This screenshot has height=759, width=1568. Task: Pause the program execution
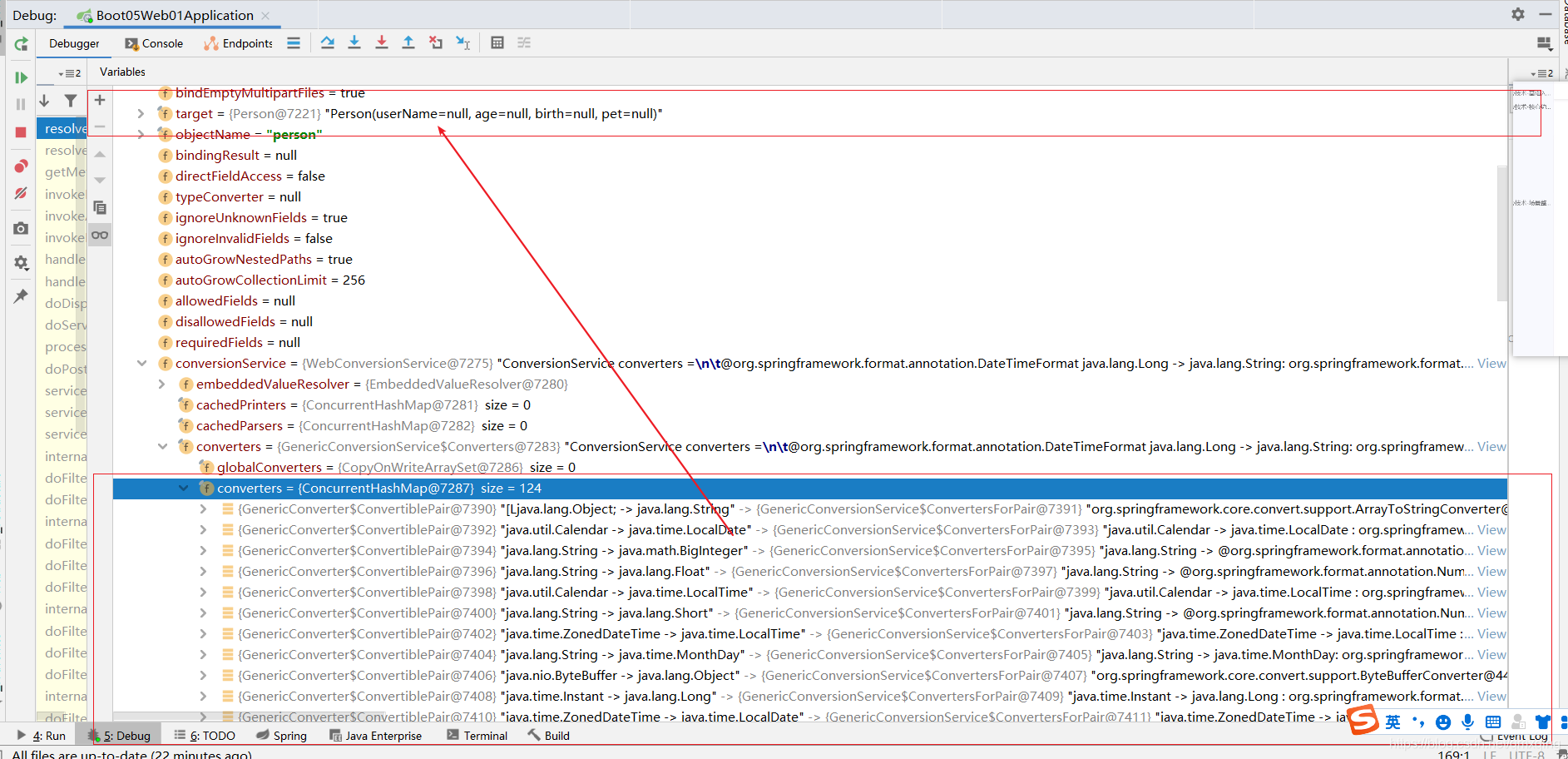(21, 104)
